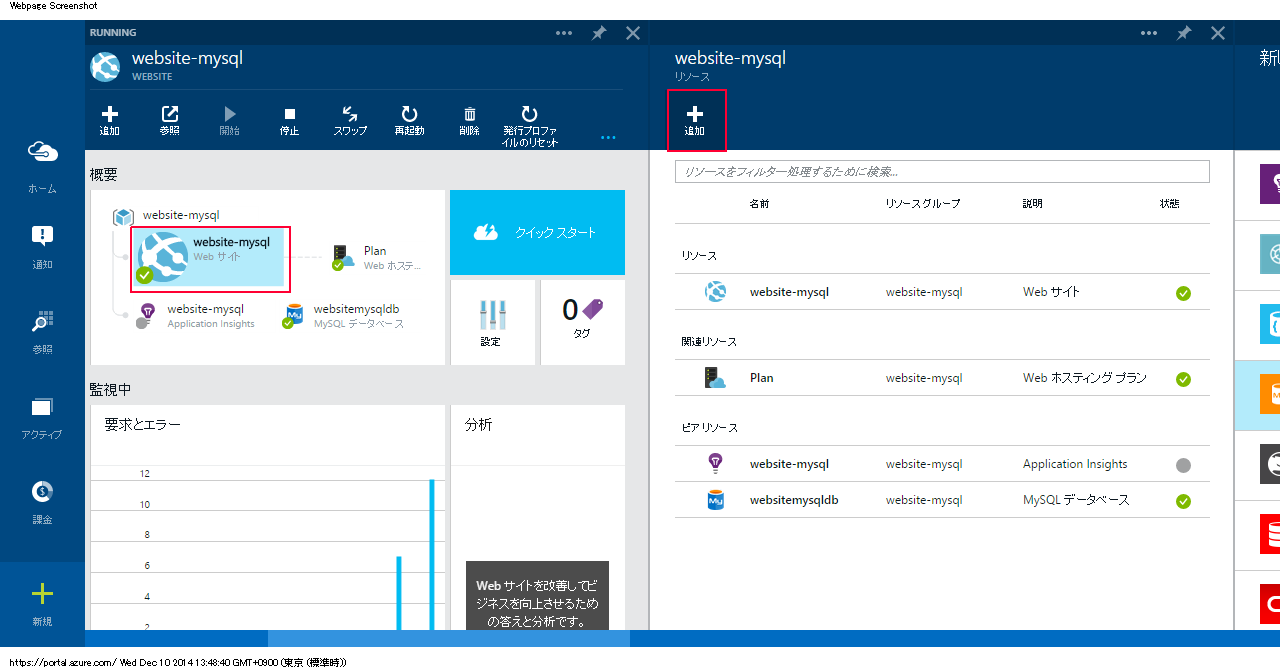The width and height of the screenshot is (1280, 667).
Task: Pin the website blade
Action: point(599,33)
